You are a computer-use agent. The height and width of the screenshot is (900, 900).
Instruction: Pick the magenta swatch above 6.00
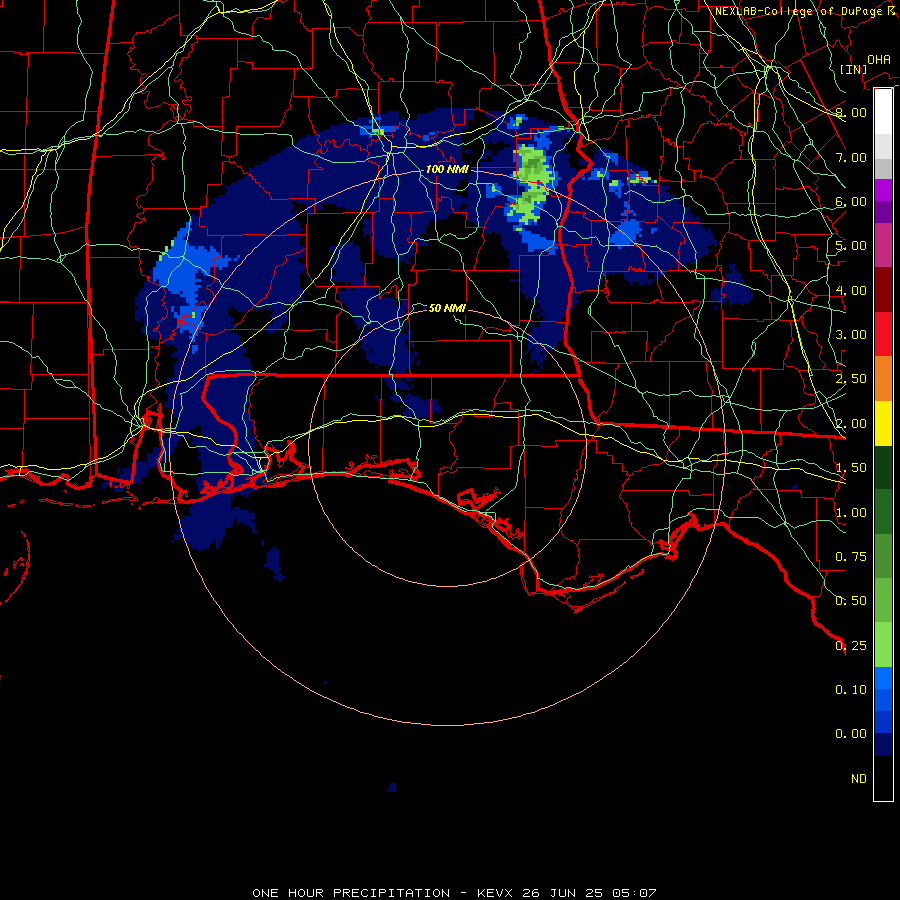point(883,190)
